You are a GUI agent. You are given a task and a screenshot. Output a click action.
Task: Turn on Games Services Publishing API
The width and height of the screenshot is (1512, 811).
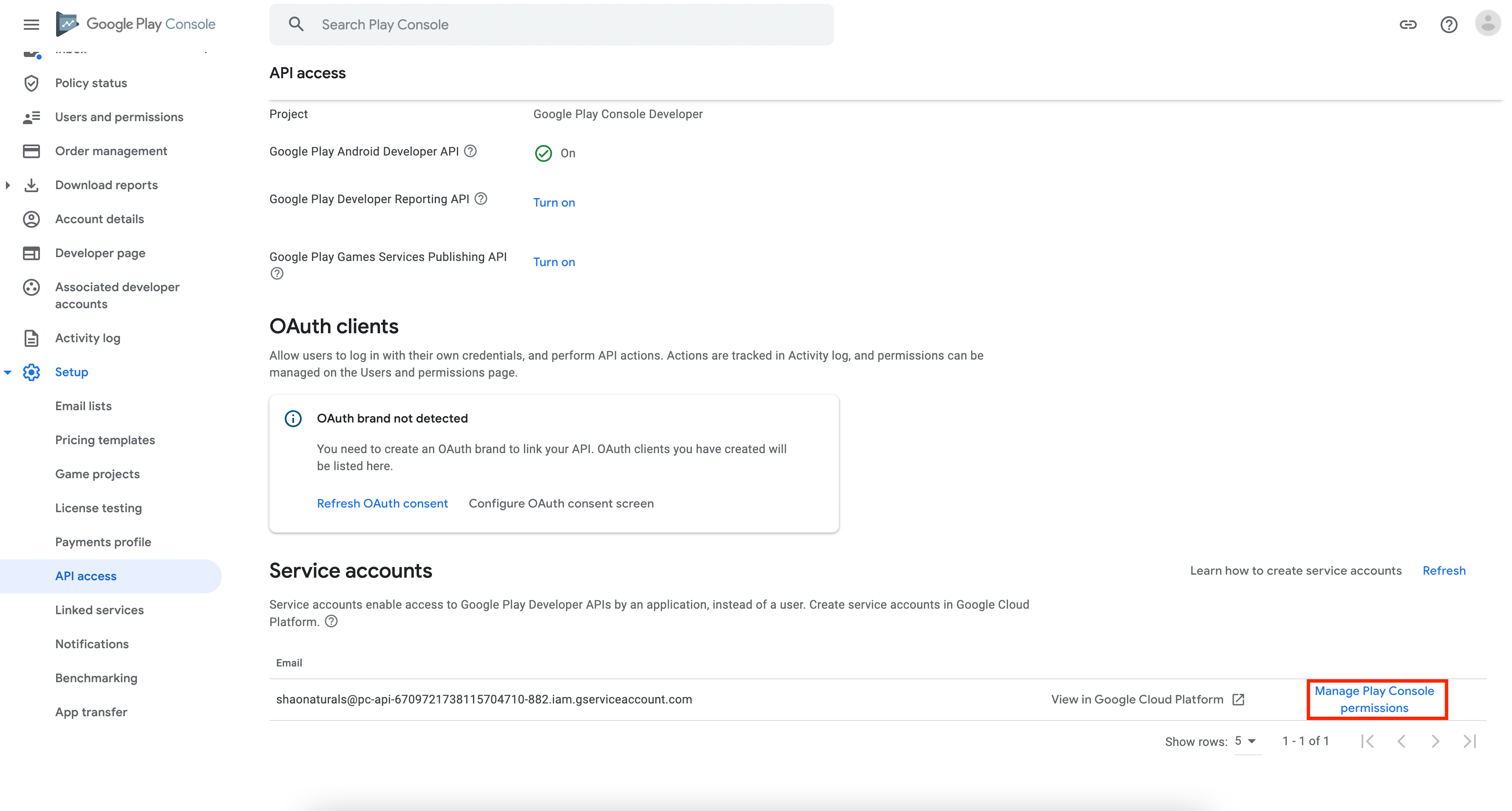pos(553,262)
